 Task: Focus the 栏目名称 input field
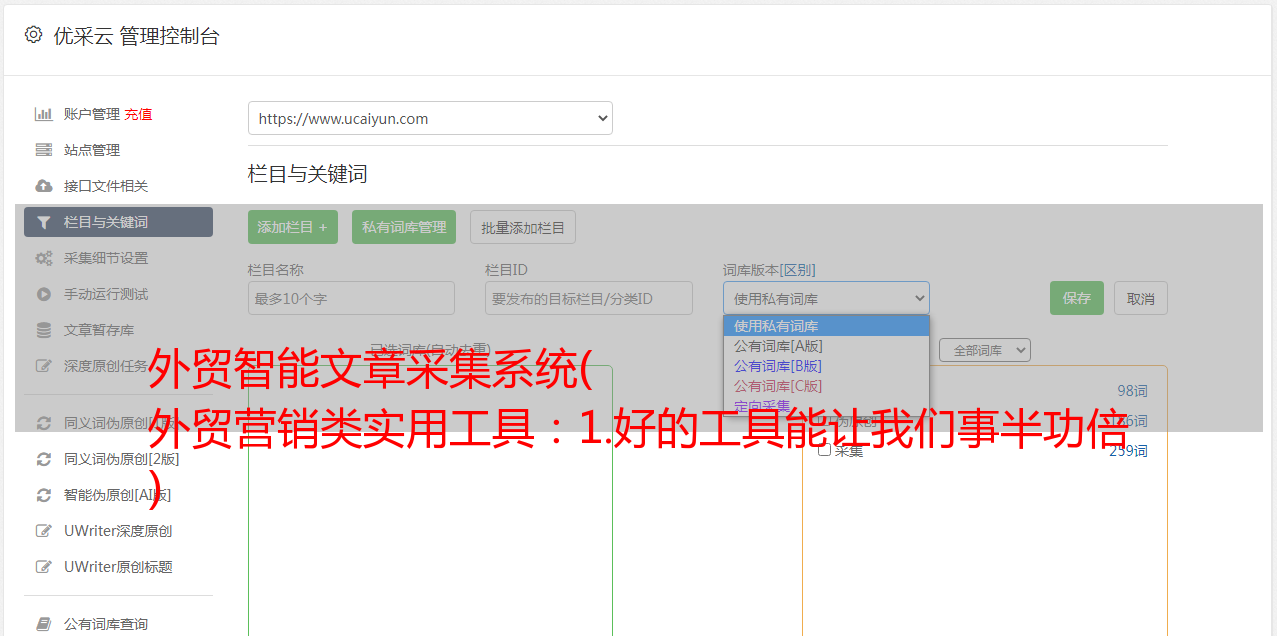point(351,298)
